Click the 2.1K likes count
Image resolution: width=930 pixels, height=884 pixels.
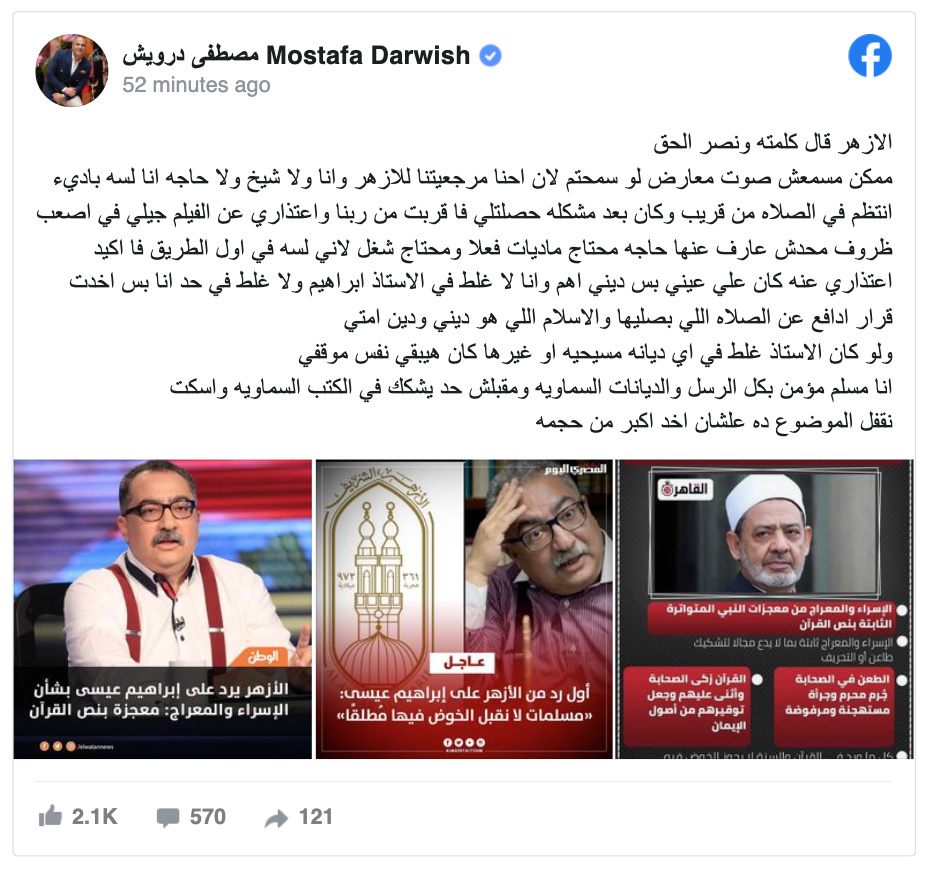click(x=95, y=817)
